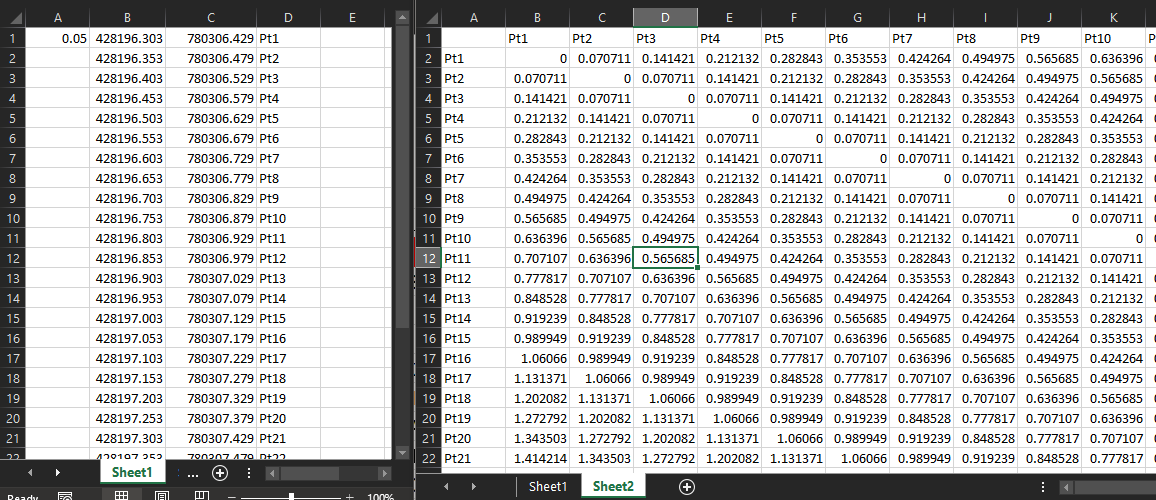
Task: Click the cell with 428197.003
Action: click(x=128, y=318)
